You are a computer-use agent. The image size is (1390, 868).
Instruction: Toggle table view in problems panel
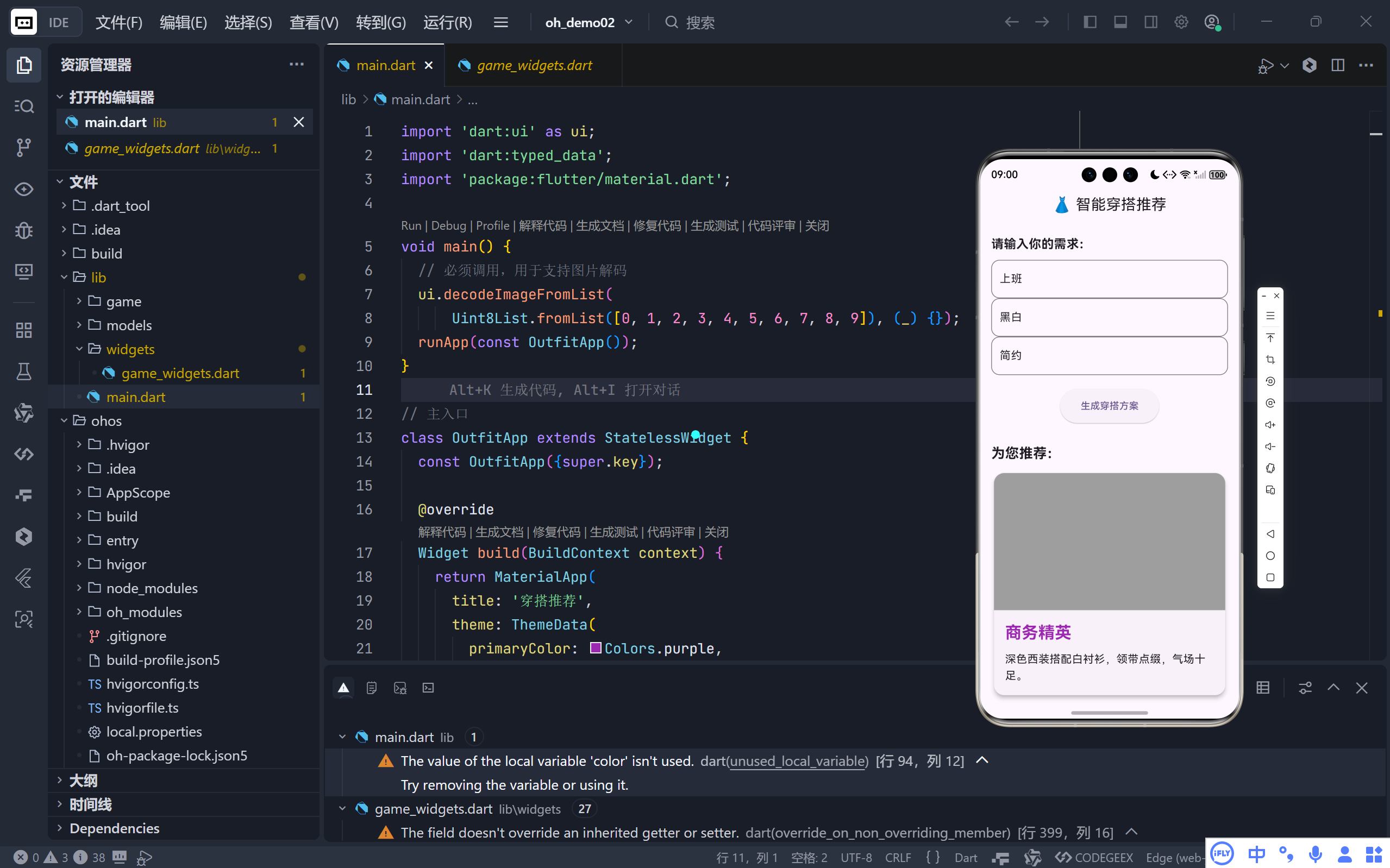click(1262, 688)
